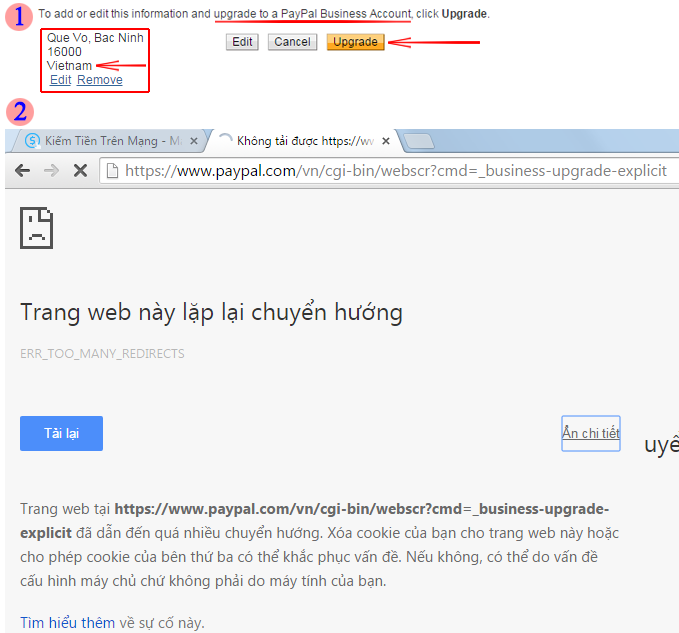Click the Vietnam country text
This screenshot has width=679, height=633.
pos(69,66)
